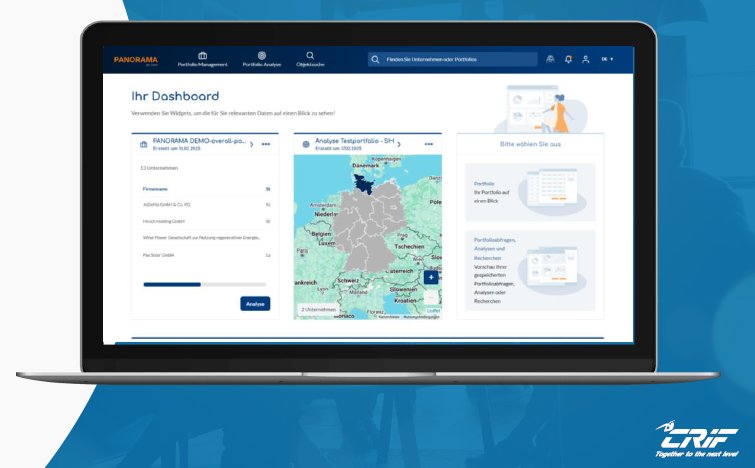Click the globe icon on Analyse Testportfolio widget
The height and width of the screenshot is (468, 755).
click(x=306, y=144)
